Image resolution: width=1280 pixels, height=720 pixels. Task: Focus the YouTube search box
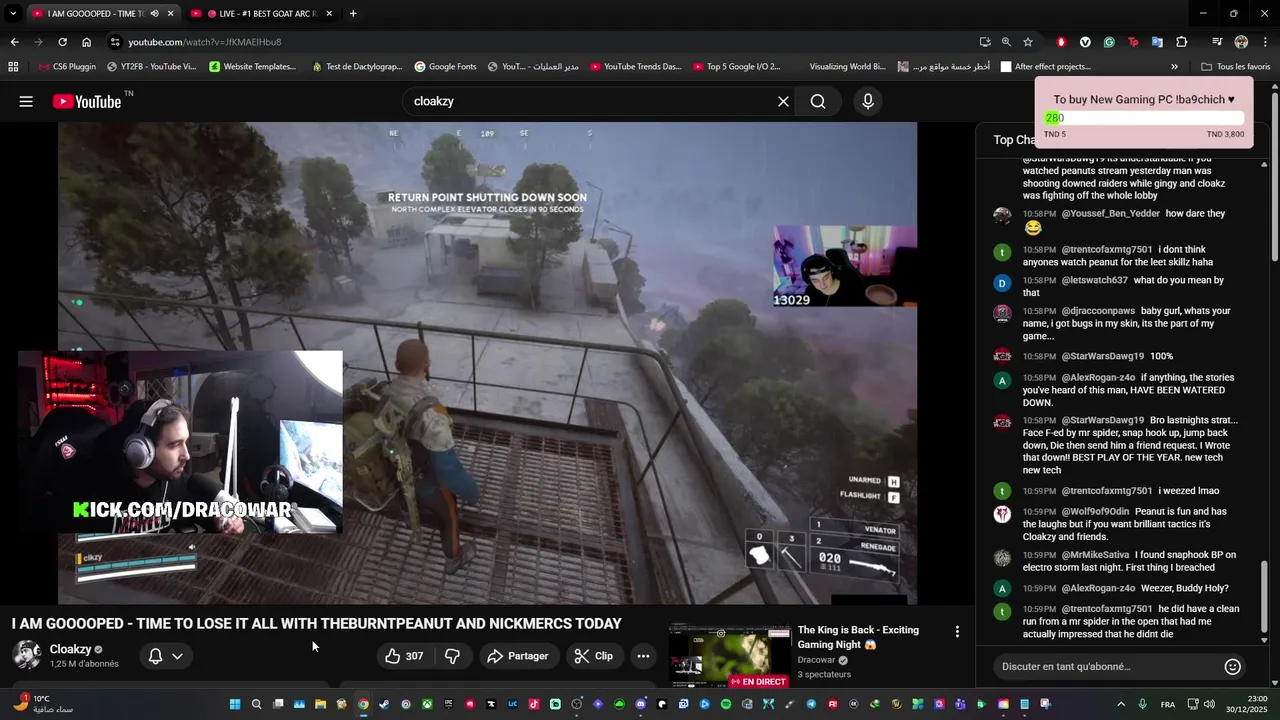pos(590,101)
